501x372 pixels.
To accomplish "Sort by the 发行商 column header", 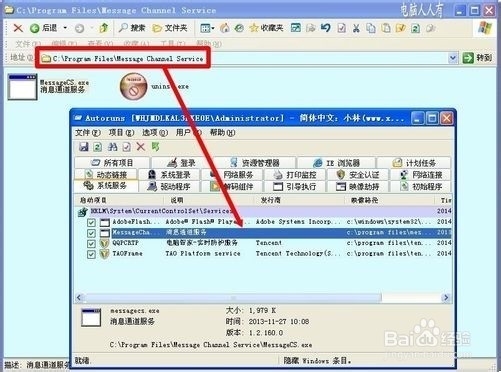I will 300,200.
